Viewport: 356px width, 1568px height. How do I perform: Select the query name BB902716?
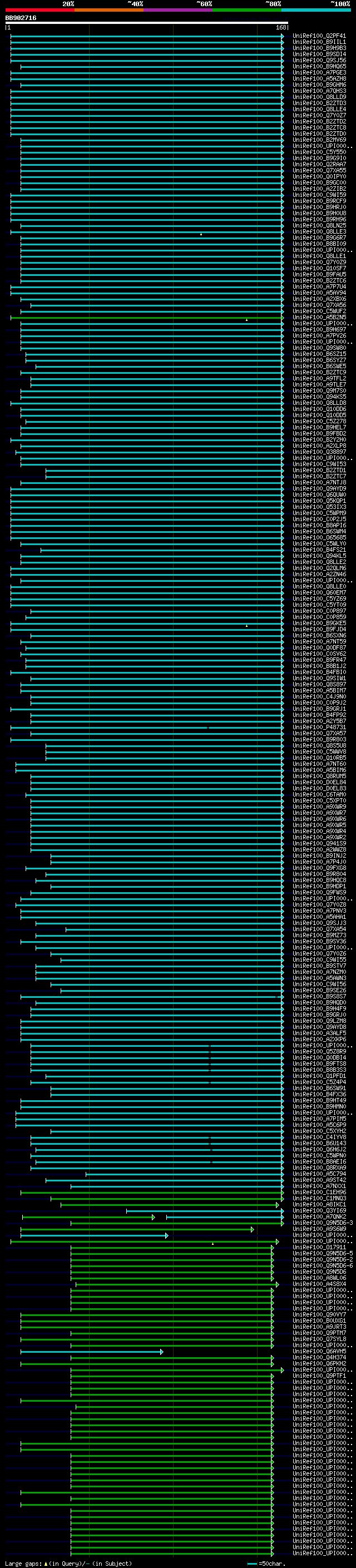(21, 18)
